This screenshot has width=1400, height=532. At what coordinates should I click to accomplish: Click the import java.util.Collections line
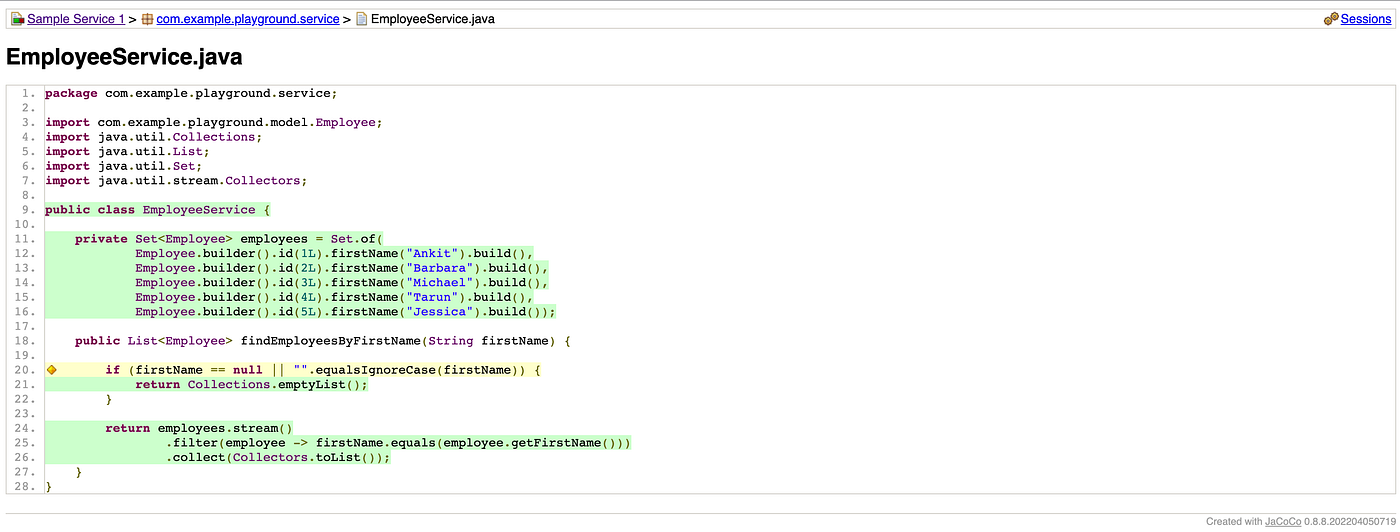point(154,137)
